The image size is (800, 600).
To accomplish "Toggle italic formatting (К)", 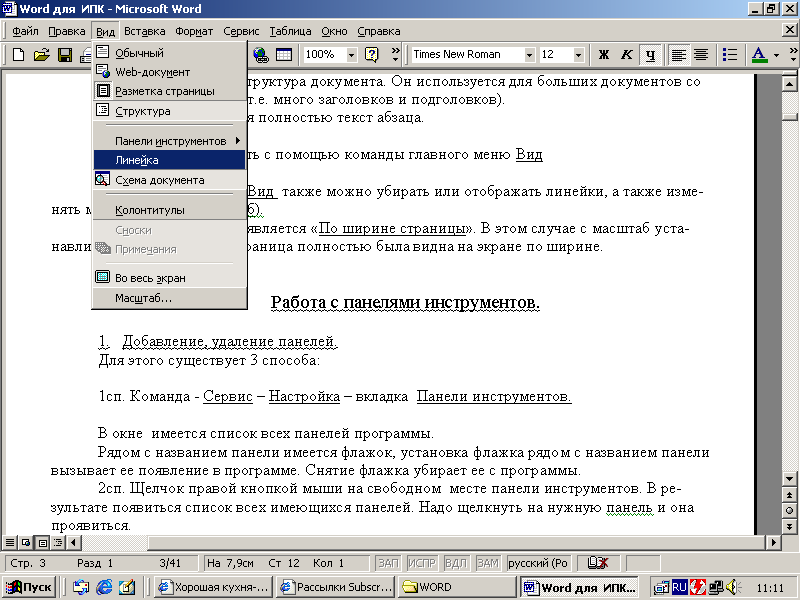I will click(x=627, y=54).
